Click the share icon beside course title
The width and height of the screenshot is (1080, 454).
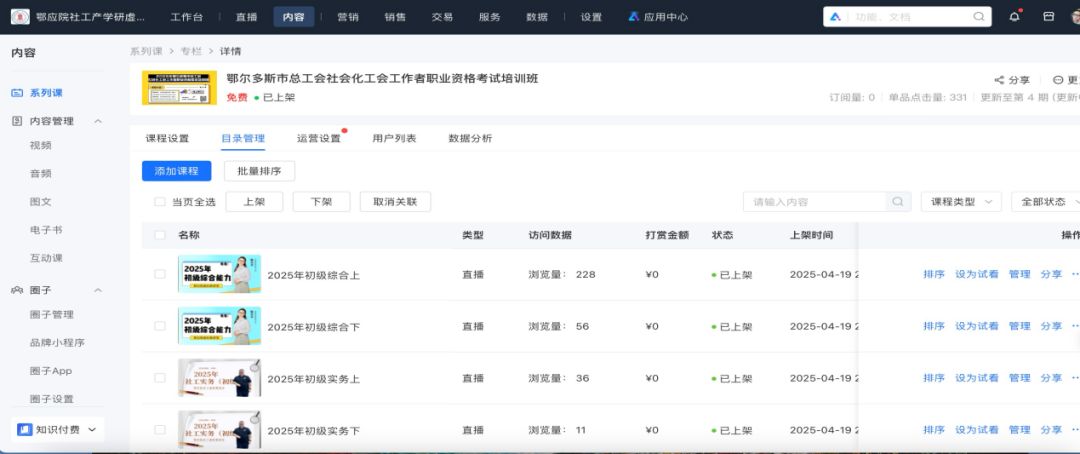tap(999, 80)
